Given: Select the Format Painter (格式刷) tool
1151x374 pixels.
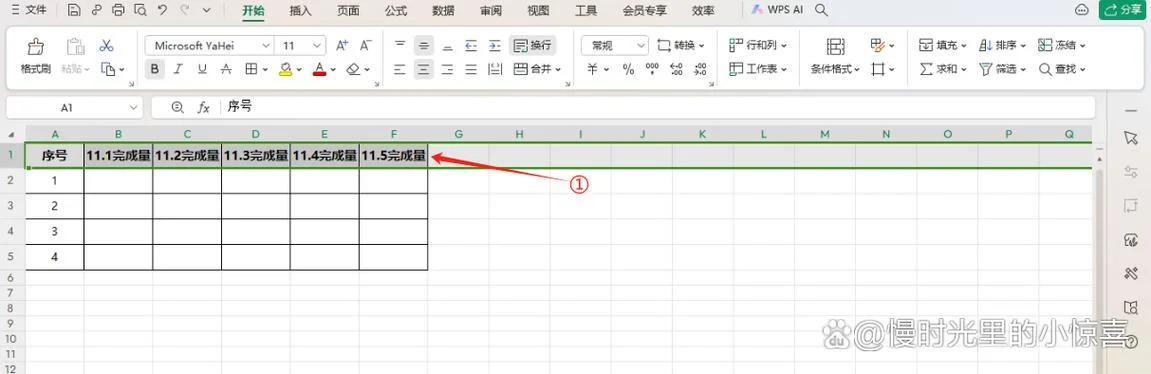Looking at the screenshot, I should coord(35,56).
